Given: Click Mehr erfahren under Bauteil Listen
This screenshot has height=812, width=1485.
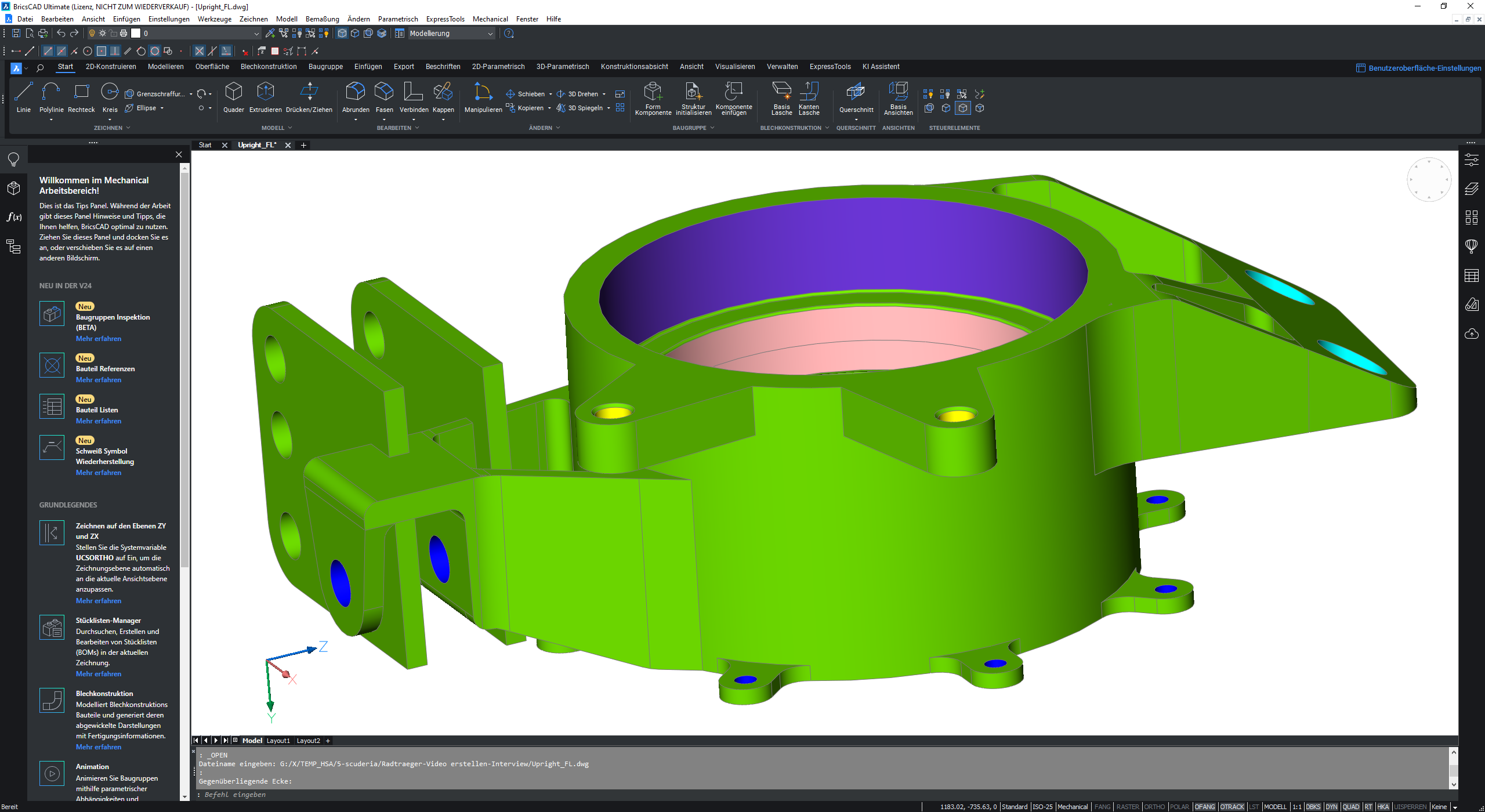Looking at the screenshot, I should [x=99, y=421].
